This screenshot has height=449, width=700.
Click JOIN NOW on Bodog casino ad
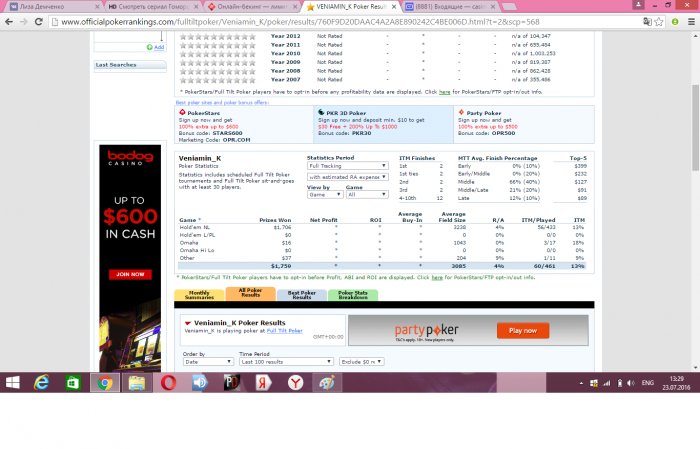(x=130, y=274)
